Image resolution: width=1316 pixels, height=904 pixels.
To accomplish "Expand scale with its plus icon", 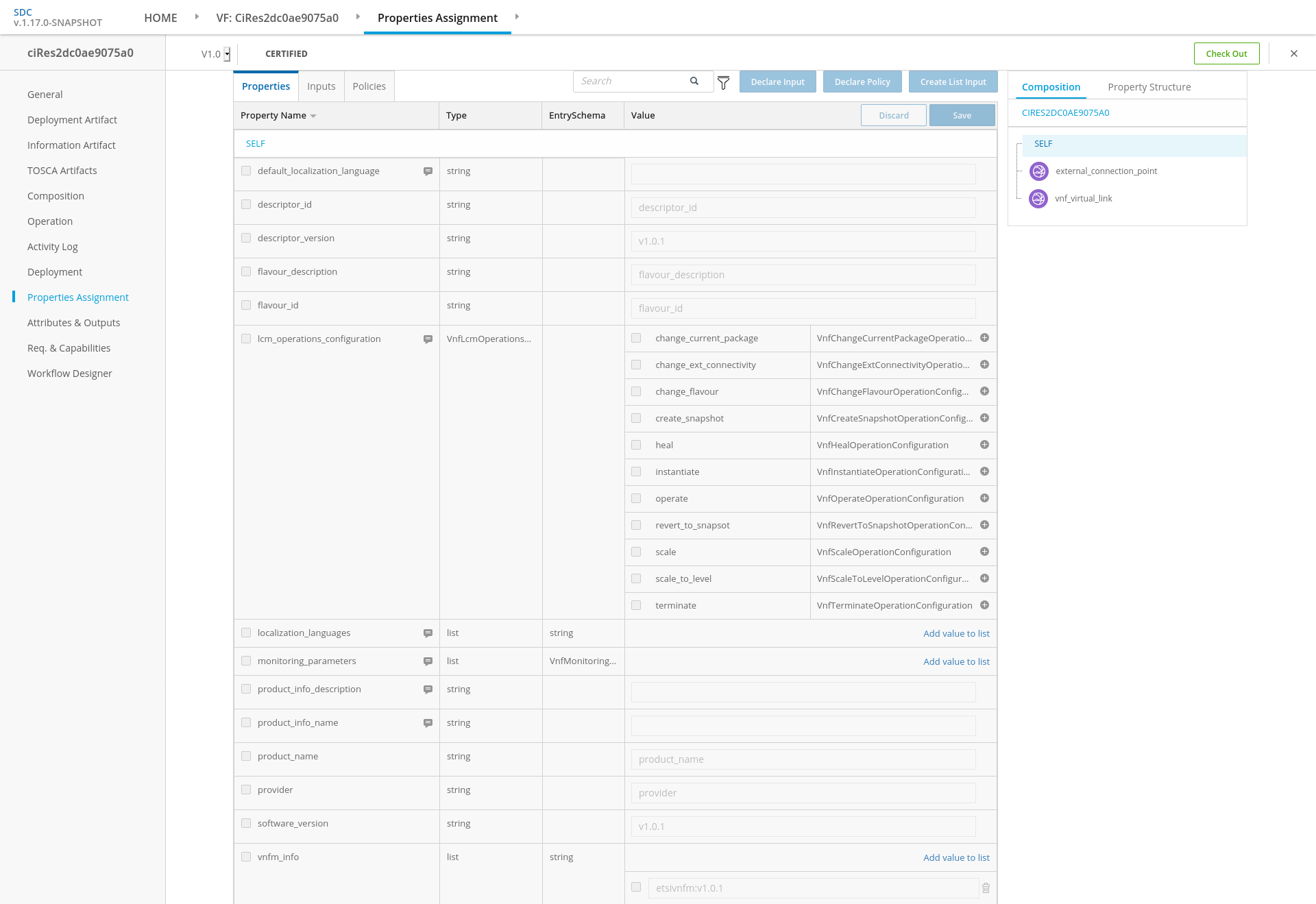I will (984, 552).
